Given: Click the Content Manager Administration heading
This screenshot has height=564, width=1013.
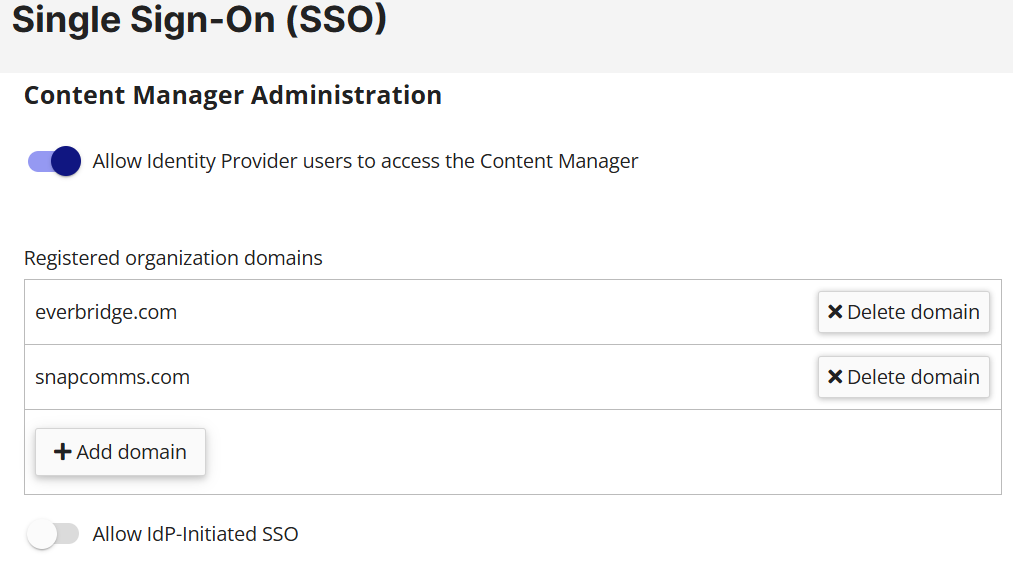Looking at the screenshot, I should pos(233,96).
